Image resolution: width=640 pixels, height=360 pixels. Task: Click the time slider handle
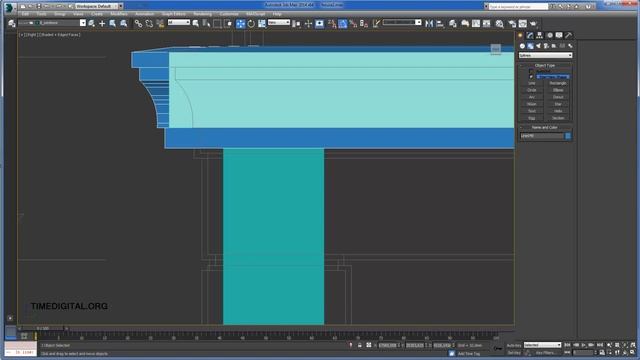click(x=42, y=328)
